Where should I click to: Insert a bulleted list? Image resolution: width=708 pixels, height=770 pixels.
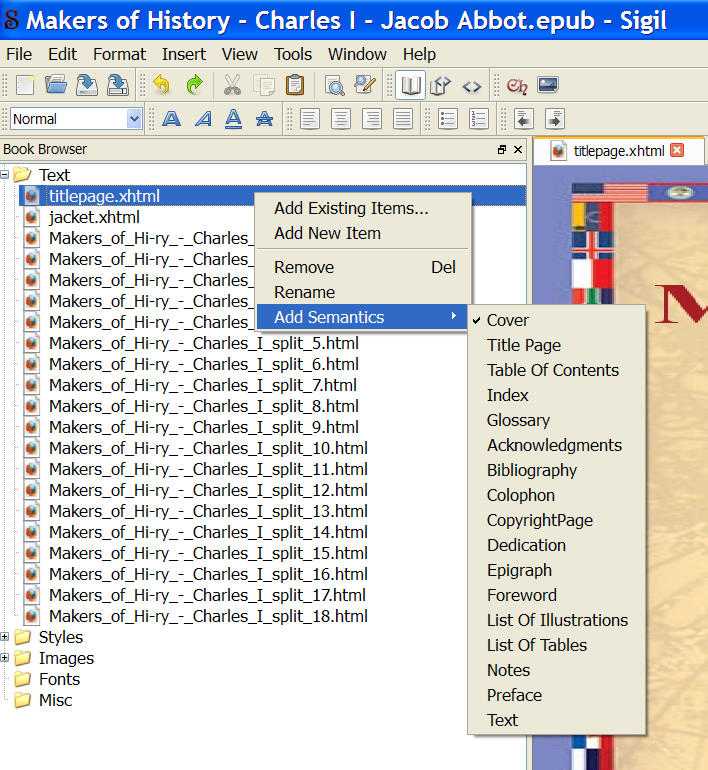point(447,119)
